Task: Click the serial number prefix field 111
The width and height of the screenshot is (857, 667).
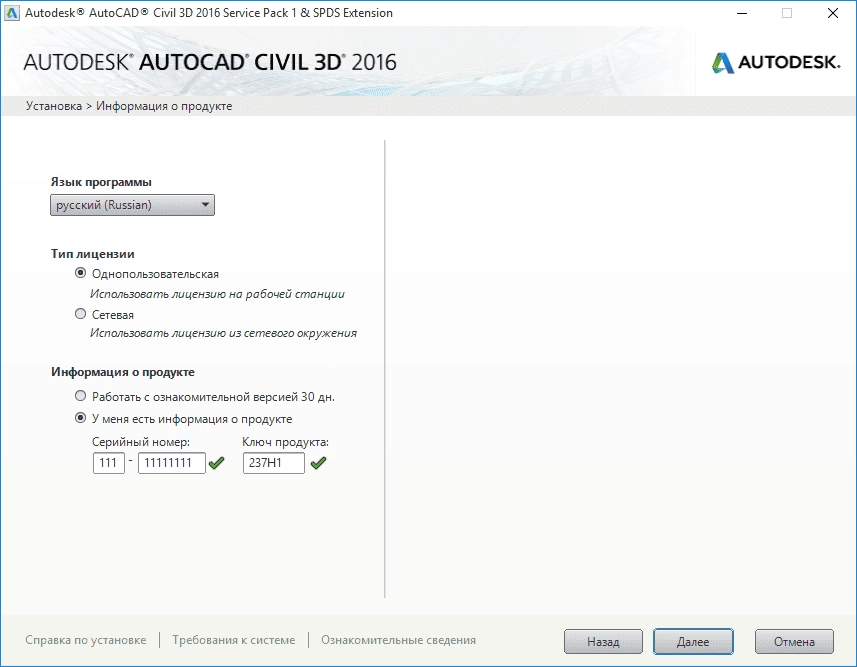Action: click(109, 463)
